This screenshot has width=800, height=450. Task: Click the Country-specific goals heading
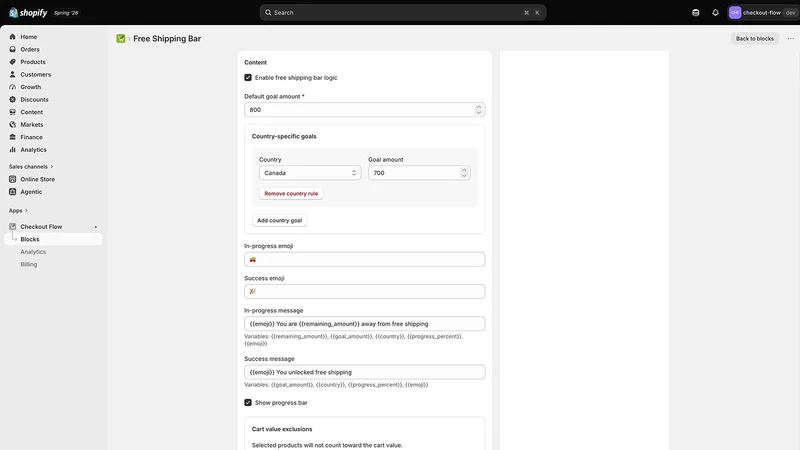pyautogui.click(x=284, y=136)
